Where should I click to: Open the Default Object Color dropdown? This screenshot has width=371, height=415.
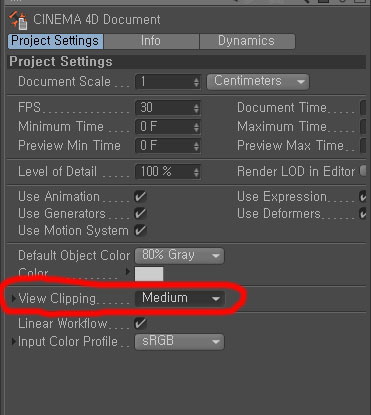tap(179, 256)
